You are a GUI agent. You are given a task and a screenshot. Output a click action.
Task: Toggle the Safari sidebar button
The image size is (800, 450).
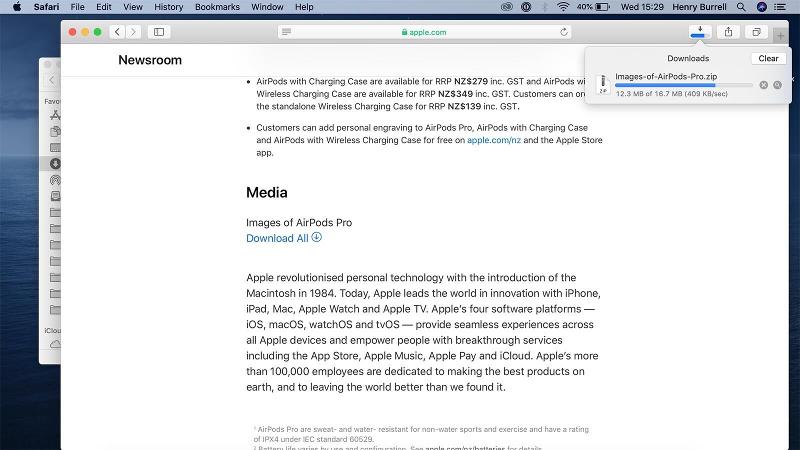pos(159,32)
